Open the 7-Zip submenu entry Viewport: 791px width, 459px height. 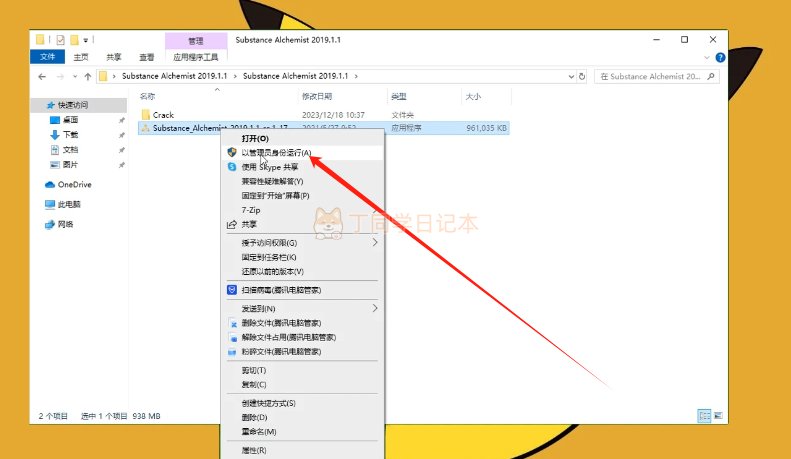303,210
